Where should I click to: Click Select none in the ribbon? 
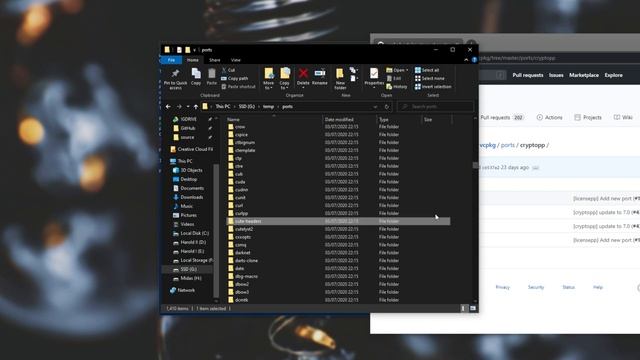430,78
